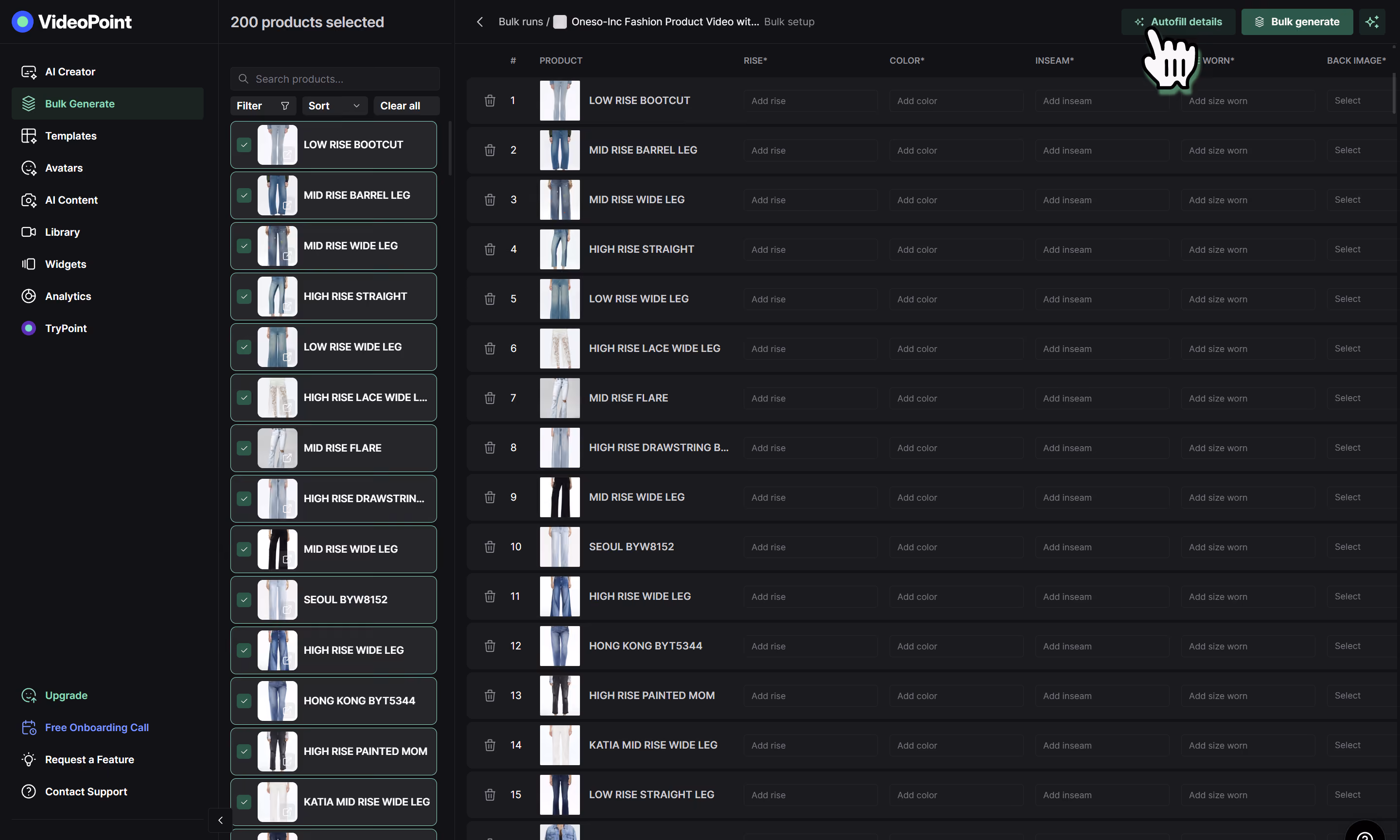Image resolution: width=1400 pixels, height=840 pixels.
Task: Remove row 12 HONG KONG BYT5344
Action: (490, 646)
